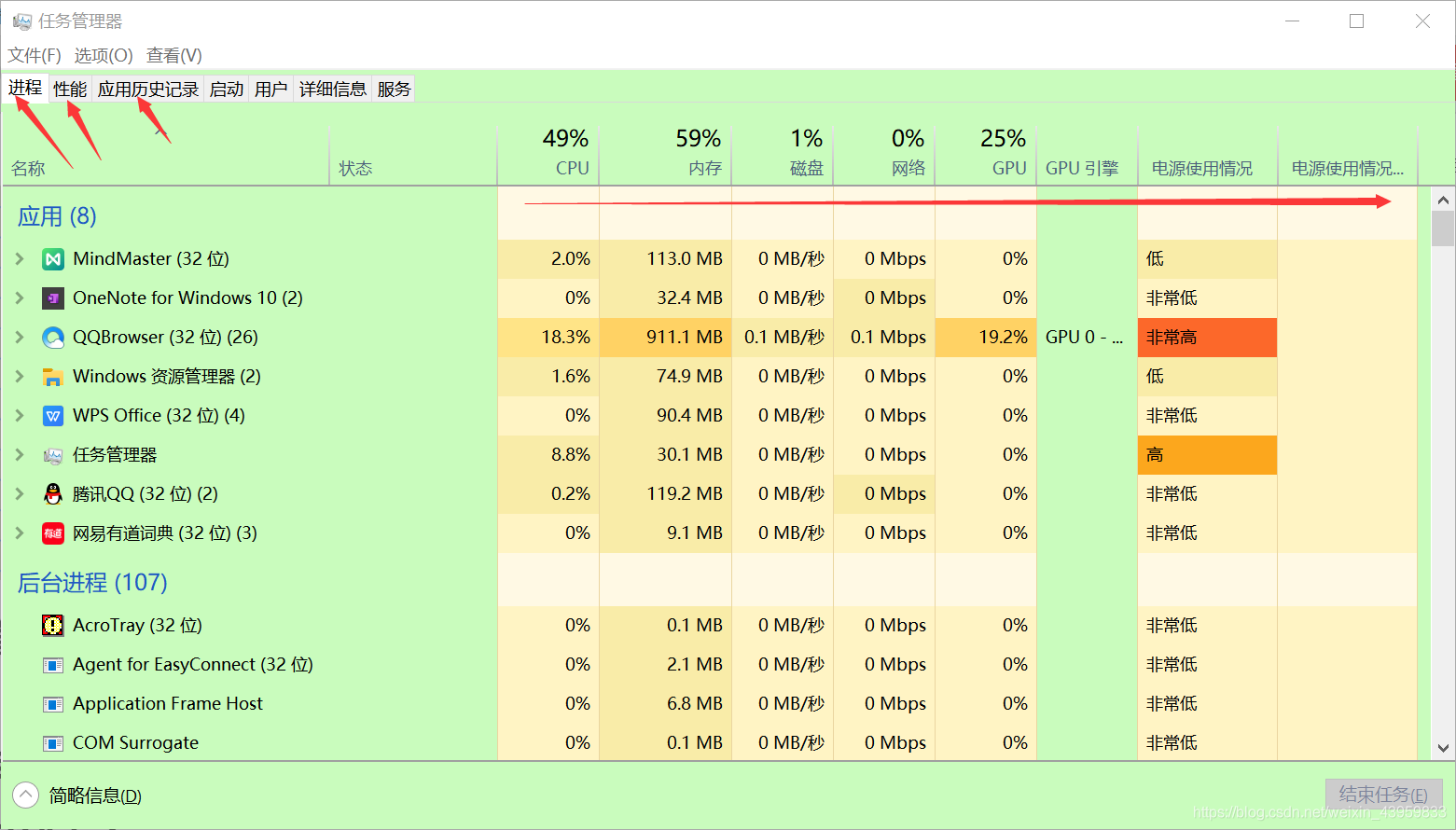This screenshot has width=1456, height=830.
Task: Switch to the 应用历史记录 tab
Action: (x=148, y=89)
